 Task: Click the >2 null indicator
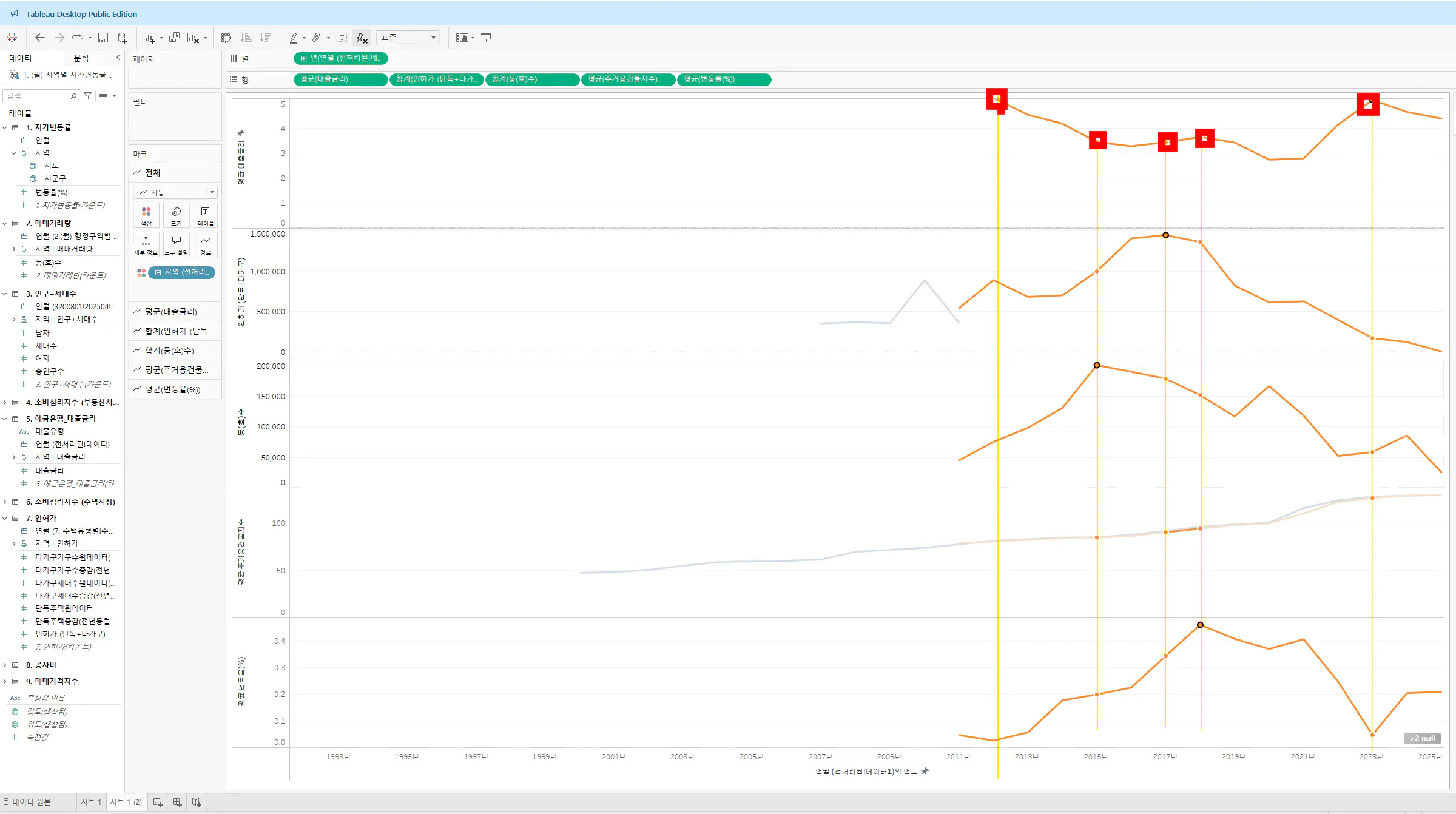[1421, 738]
